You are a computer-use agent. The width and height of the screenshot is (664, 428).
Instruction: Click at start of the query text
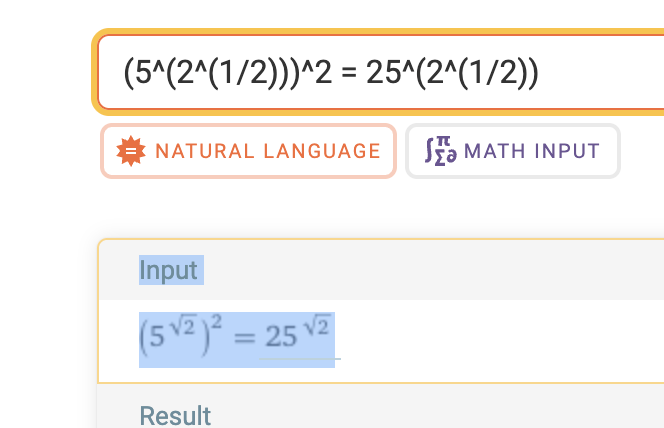124,73
